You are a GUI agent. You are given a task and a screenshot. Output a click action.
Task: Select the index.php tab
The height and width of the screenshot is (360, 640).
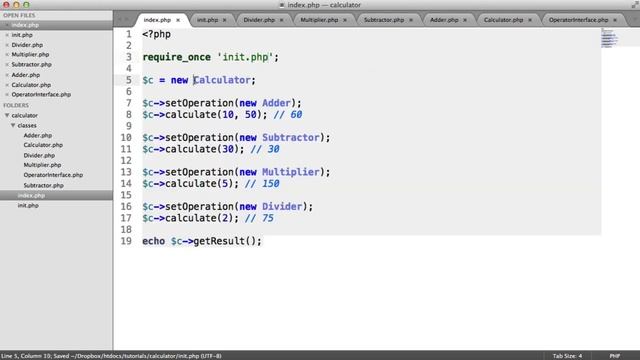pos(157,20)
